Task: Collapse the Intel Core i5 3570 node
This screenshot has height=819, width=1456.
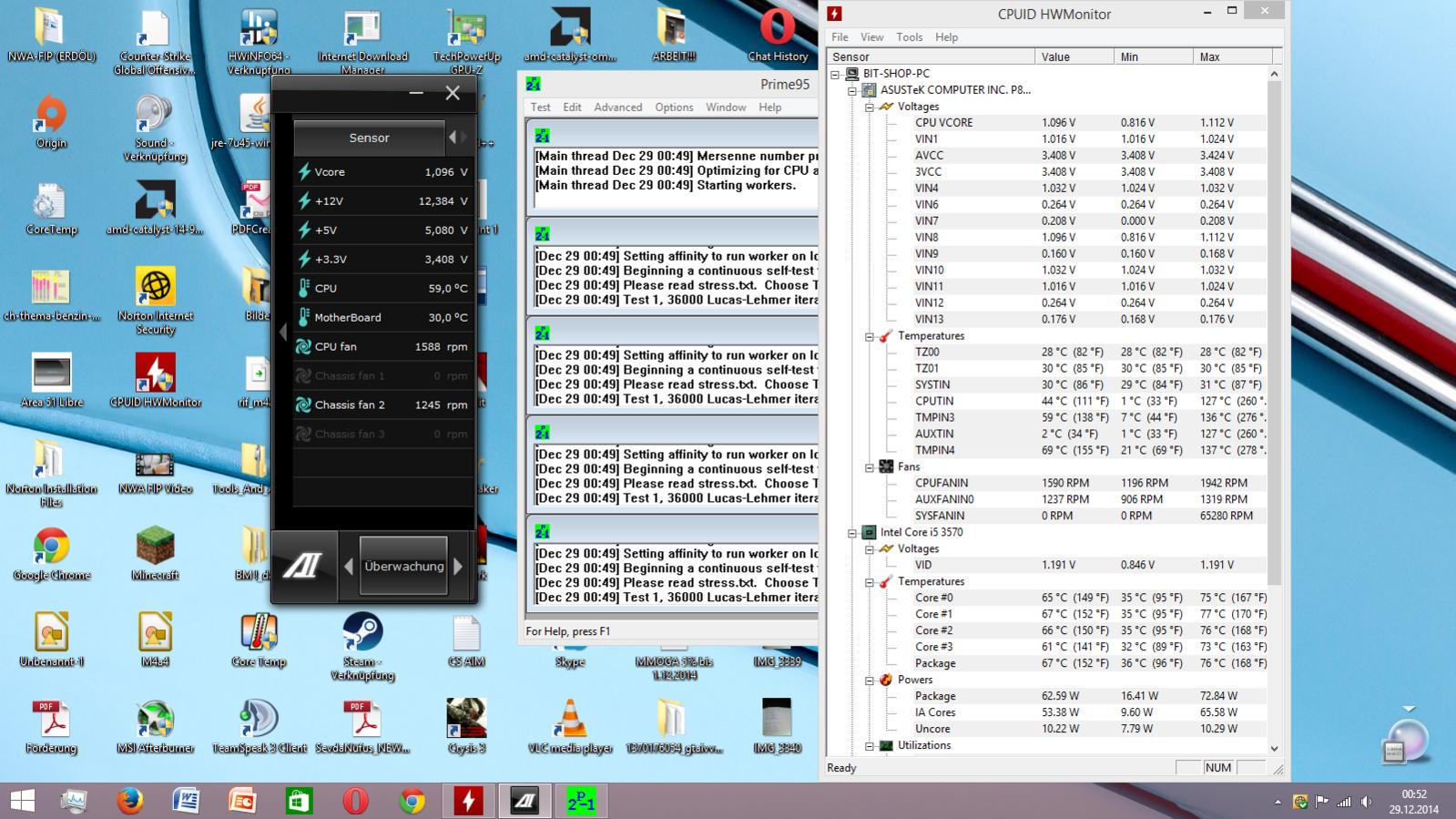Action: [x=852, y=533]
